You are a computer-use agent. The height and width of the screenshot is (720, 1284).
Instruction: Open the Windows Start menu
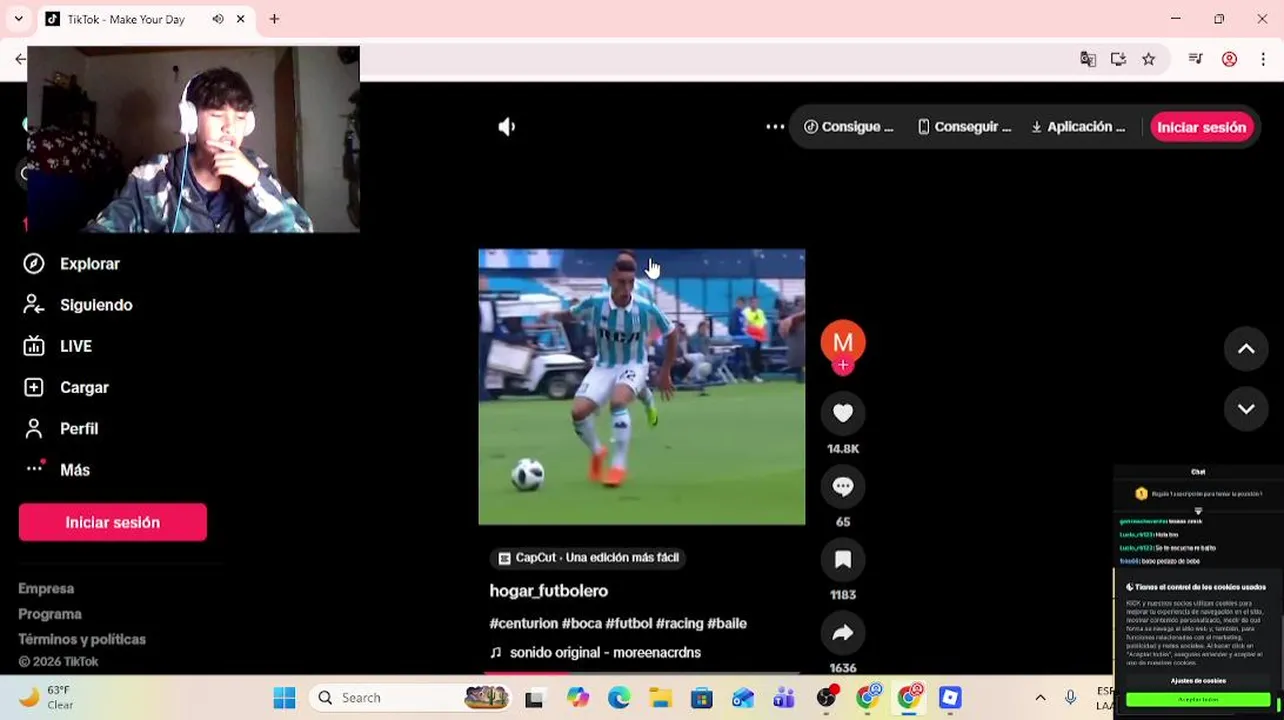coord(284,698)
